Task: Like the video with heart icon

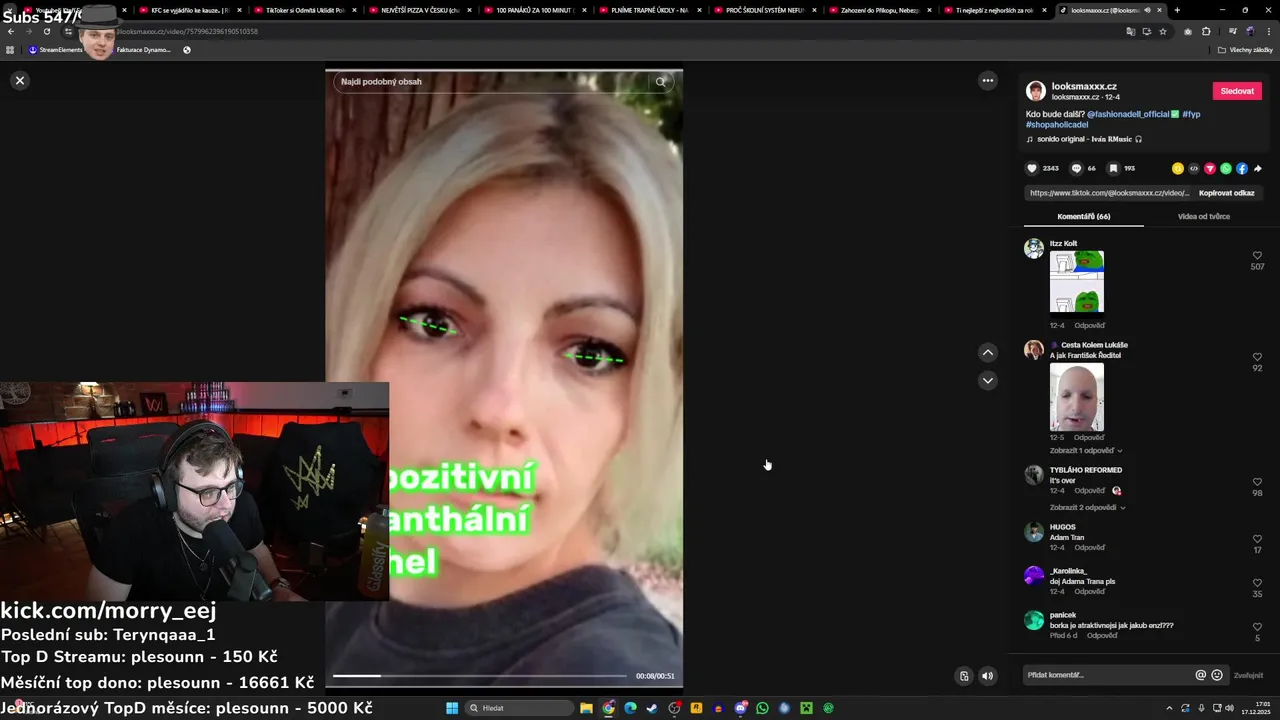Action: point(1032,168)
